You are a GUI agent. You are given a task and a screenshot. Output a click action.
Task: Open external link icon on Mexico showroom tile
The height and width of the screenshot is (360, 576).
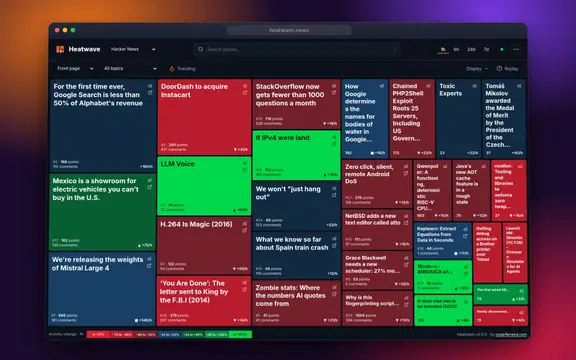(150, 187)
